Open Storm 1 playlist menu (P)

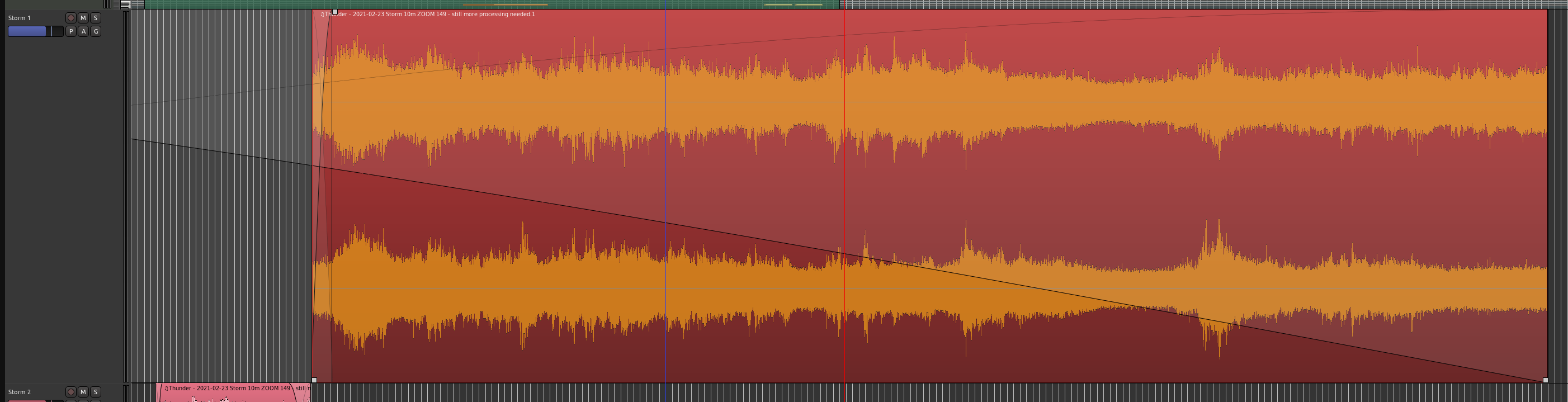(70, 32)
